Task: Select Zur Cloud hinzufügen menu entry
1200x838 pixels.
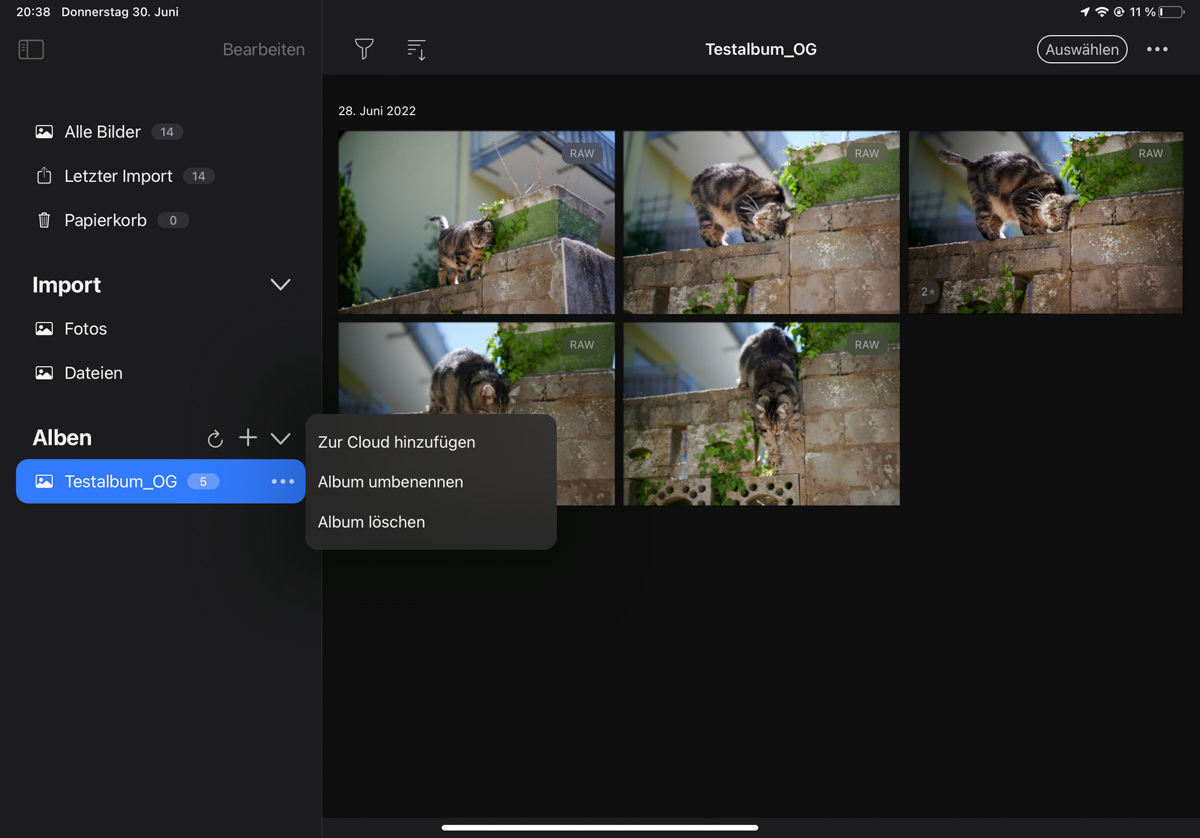Action: coord(397,442)
